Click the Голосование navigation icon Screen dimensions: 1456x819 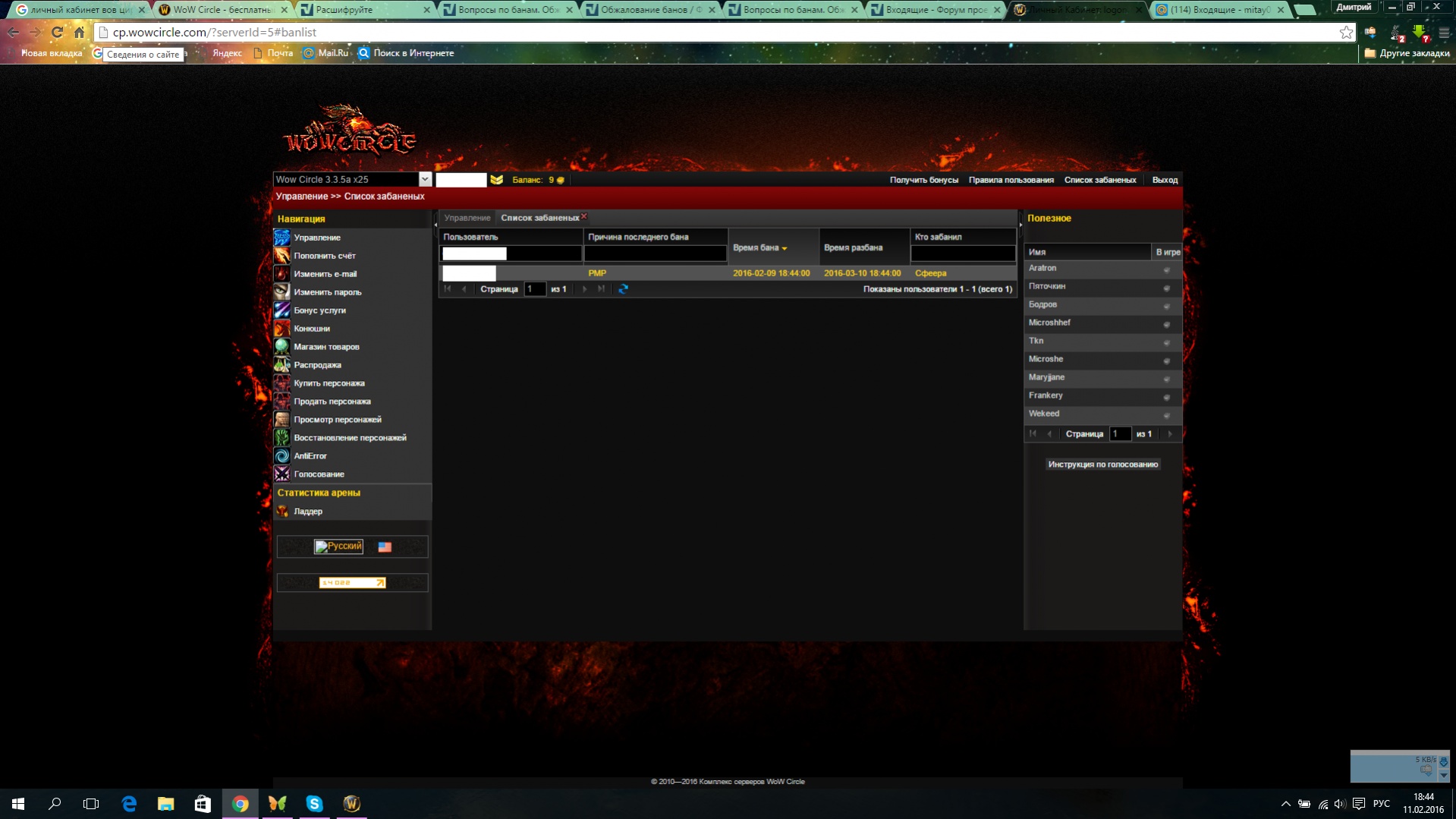[281, 474]
